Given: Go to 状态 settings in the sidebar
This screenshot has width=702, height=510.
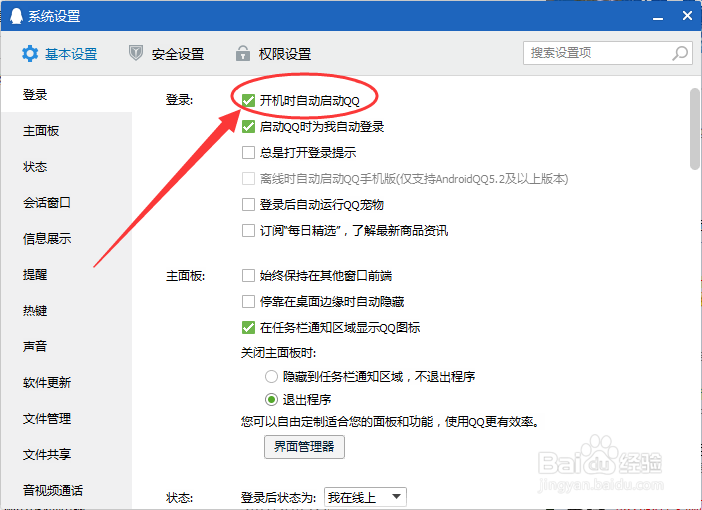Looking at the screenshot, I should click(x=66, y=167).
